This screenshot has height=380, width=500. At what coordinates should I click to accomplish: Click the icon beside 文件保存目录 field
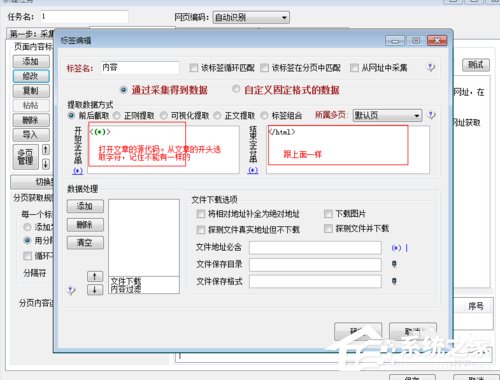(394, 264)
